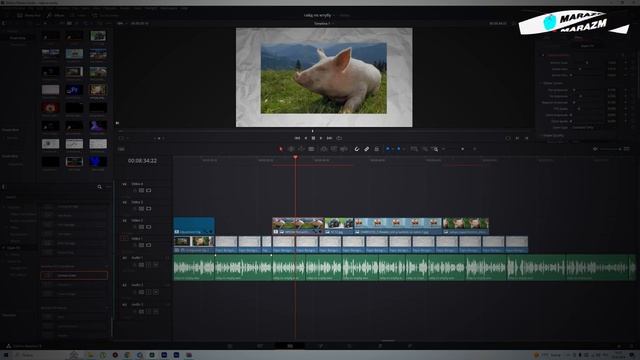
Task: Toggle the Effects panel button
Action: coord(56,16)
